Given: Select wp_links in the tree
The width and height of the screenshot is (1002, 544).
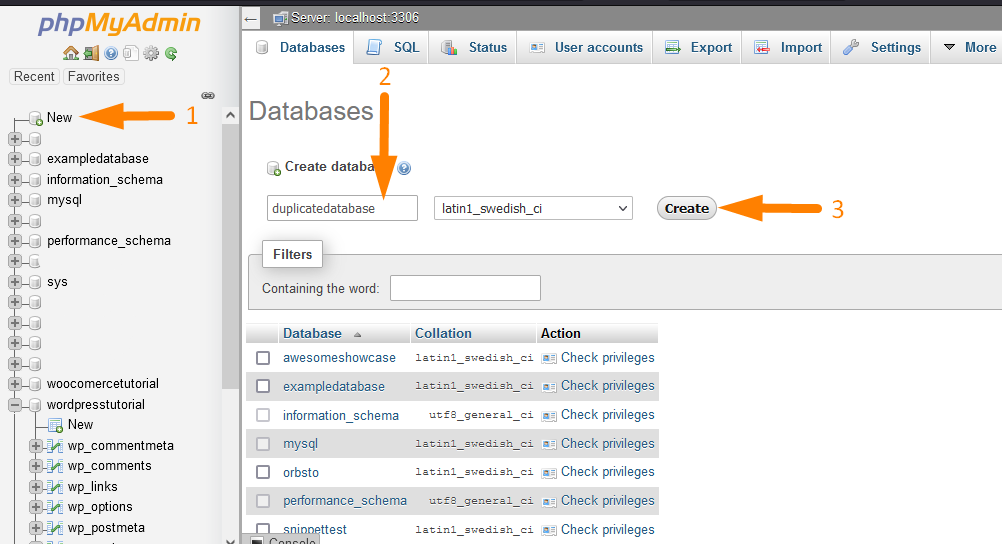Looking at the screenshot, I should 93,486.
